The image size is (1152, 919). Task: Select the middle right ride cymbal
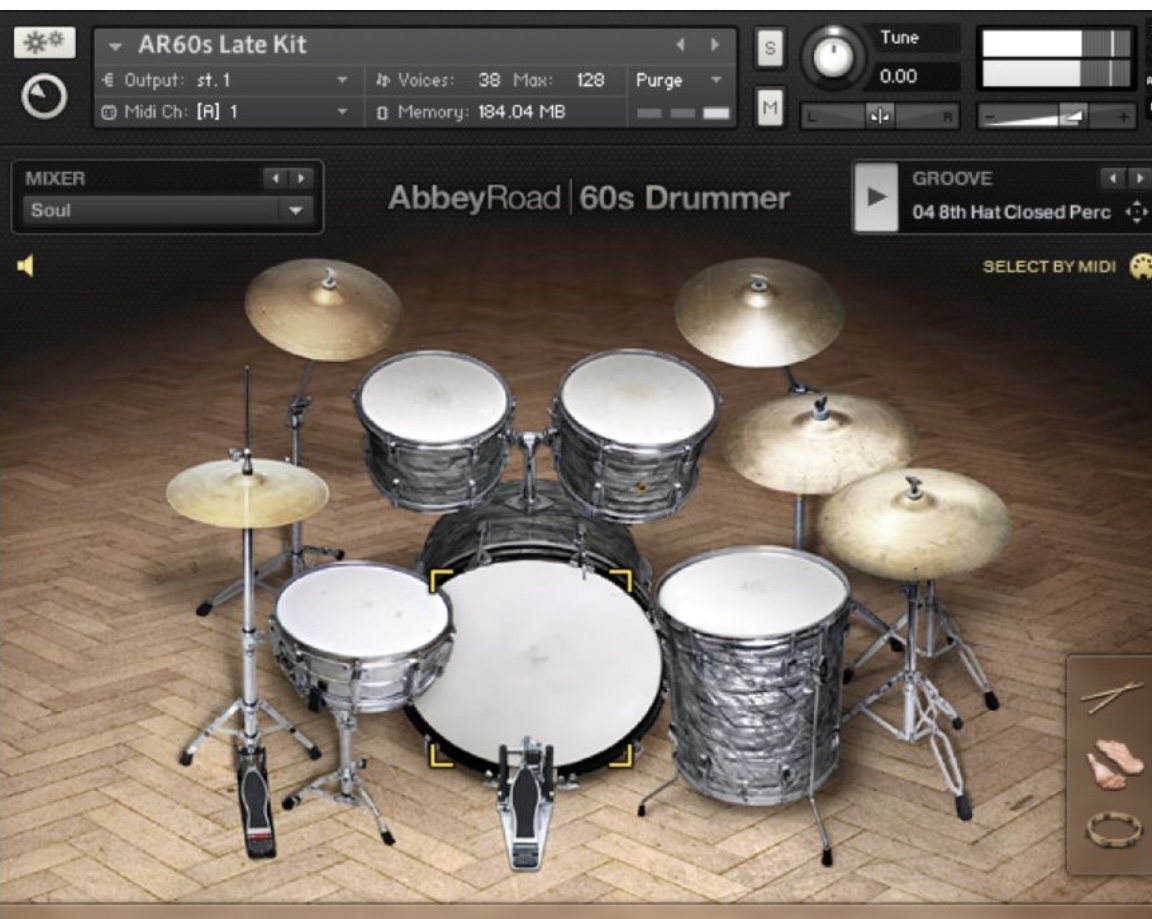pos(818,443)
